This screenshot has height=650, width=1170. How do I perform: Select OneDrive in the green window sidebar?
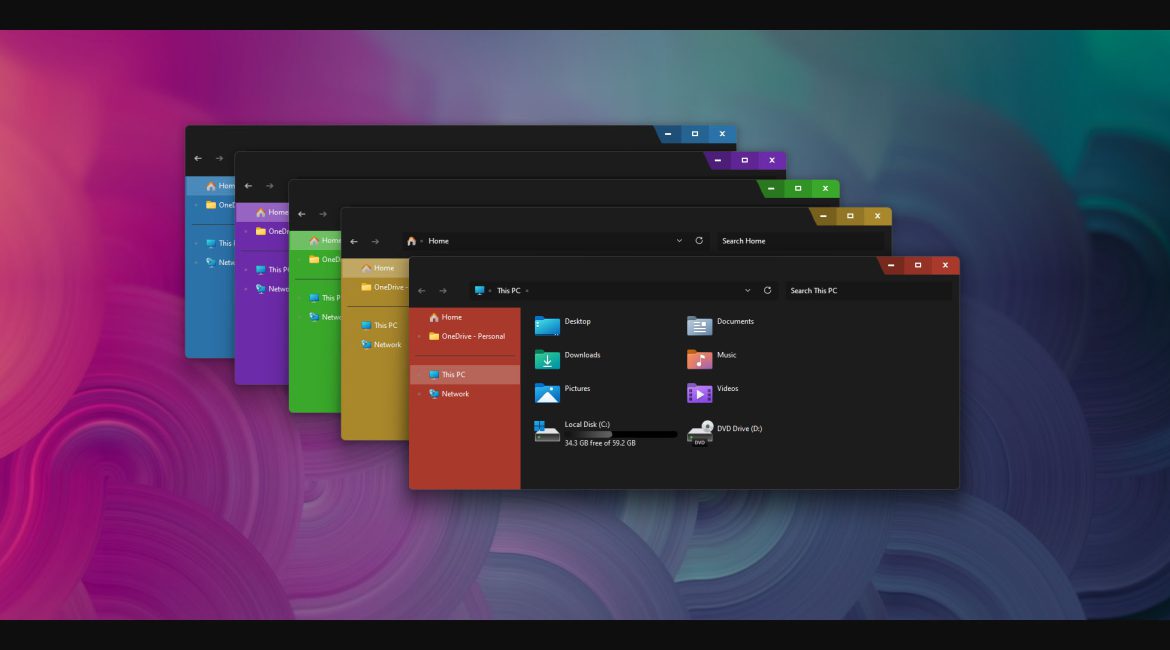316,260
